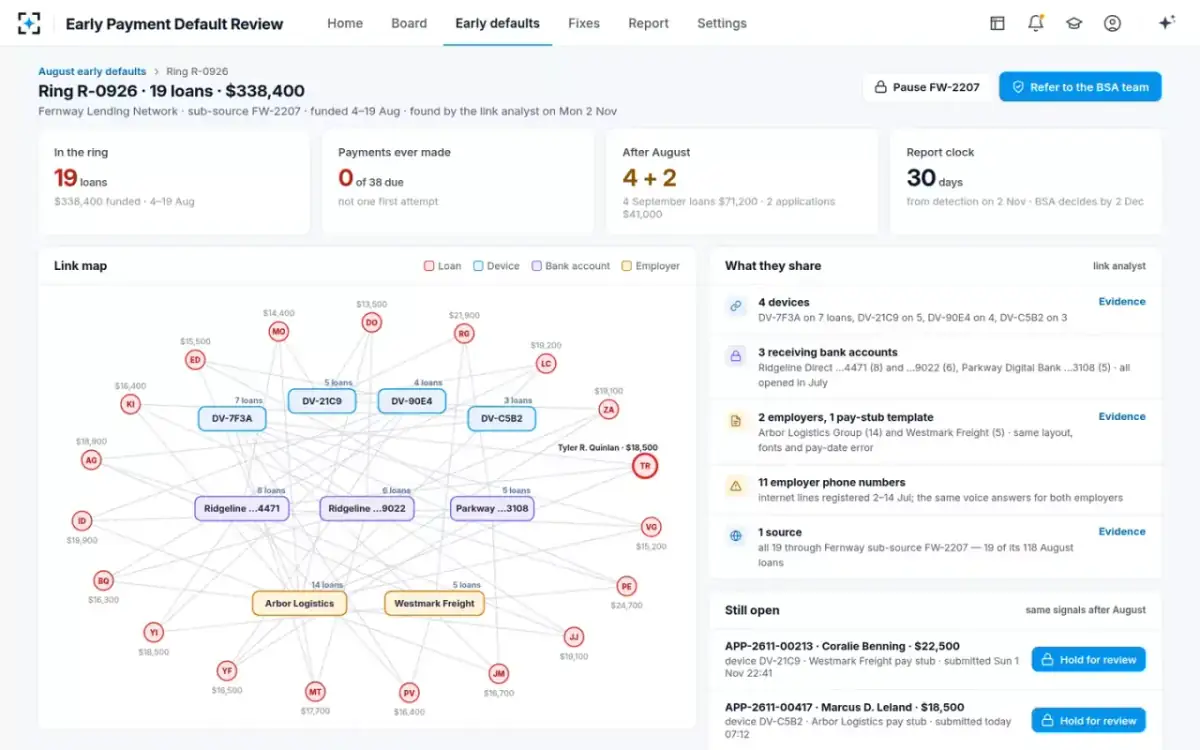
Task: Select the Parkway ...3108 bank node
Action: click(492, 508)
